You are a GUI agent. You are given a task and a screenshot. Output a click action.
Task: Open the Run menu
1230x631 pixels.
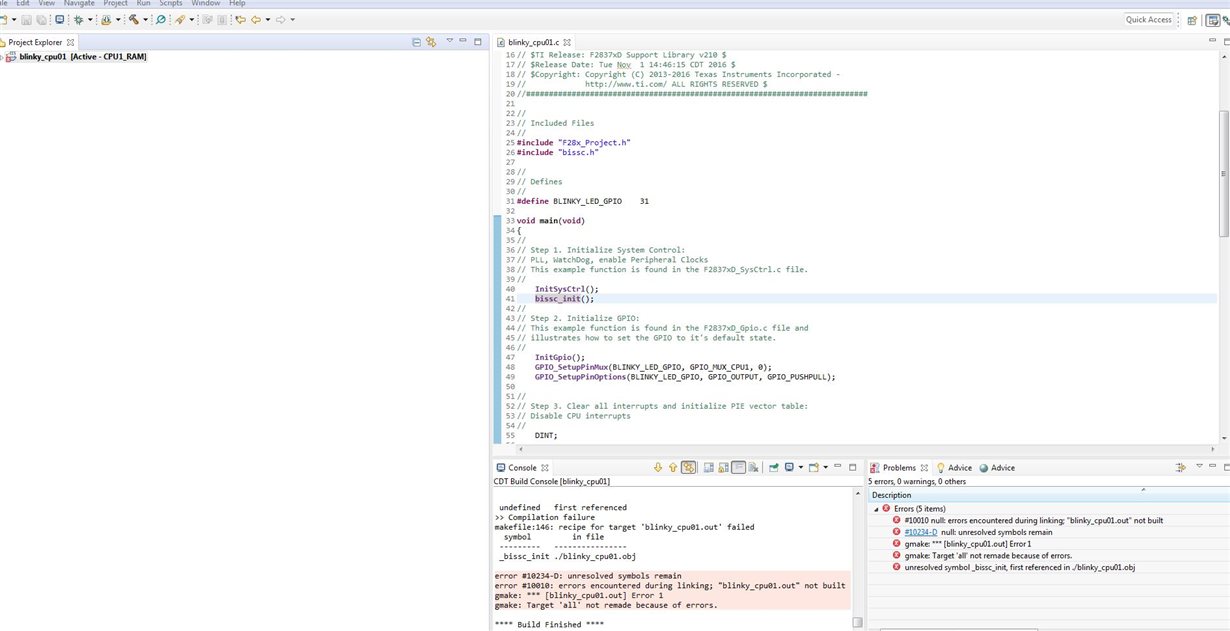tap(144, 4)
